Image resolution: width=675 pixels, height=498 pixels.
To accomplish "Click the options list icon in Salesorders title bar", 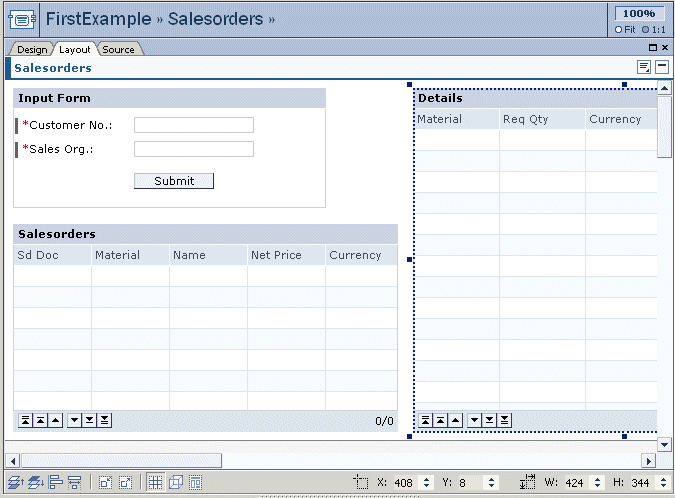I will (644, 67).
